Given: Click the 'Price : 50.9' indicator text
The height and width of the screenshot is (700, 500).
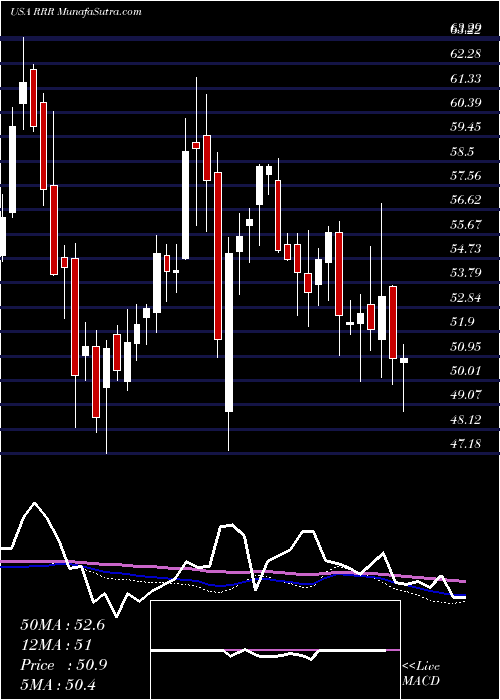Looking at the screenshot, I should click(x=63, y=665).
